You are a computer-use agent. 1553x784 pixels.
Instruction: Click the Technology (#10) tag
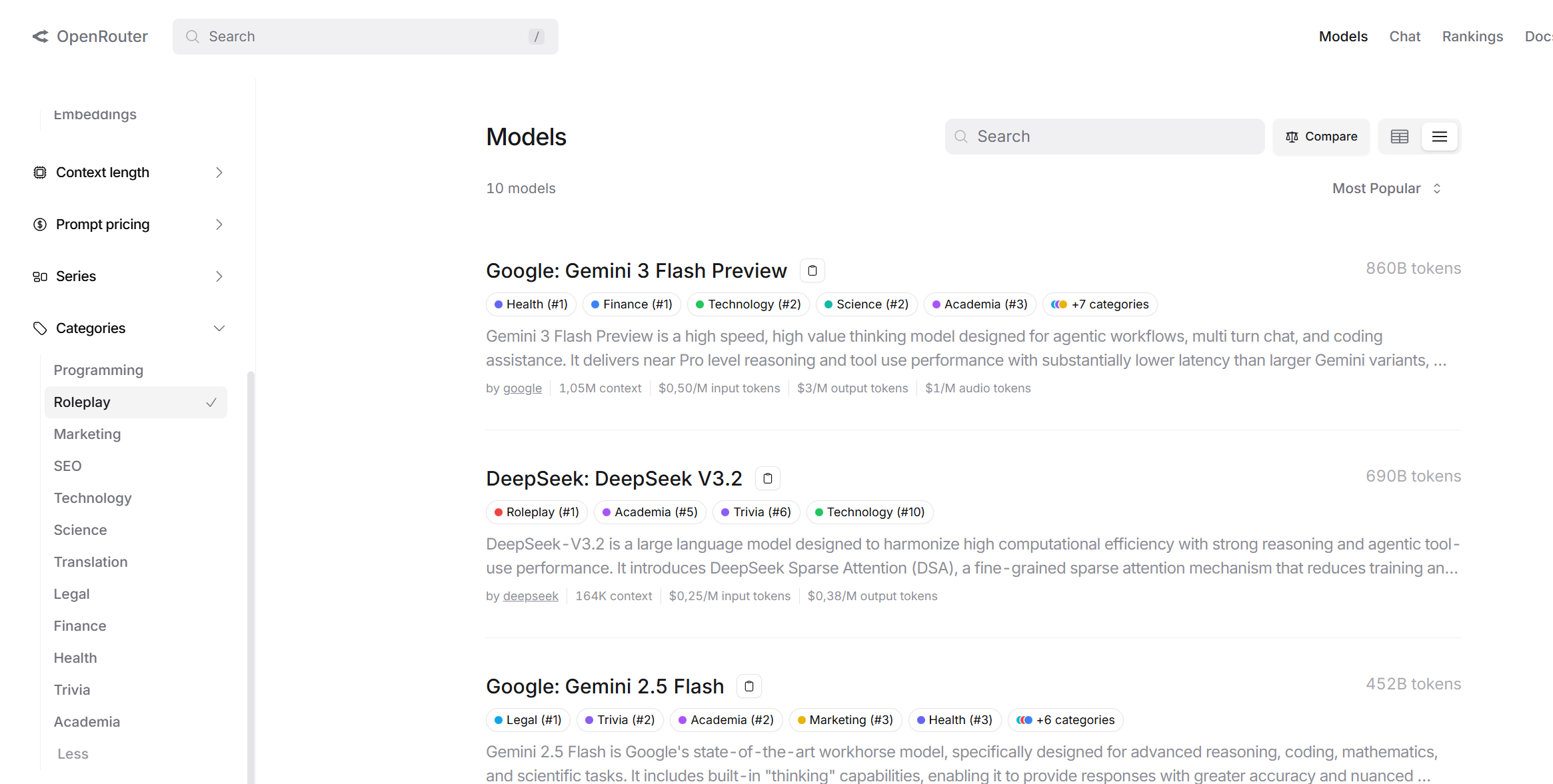870,512
